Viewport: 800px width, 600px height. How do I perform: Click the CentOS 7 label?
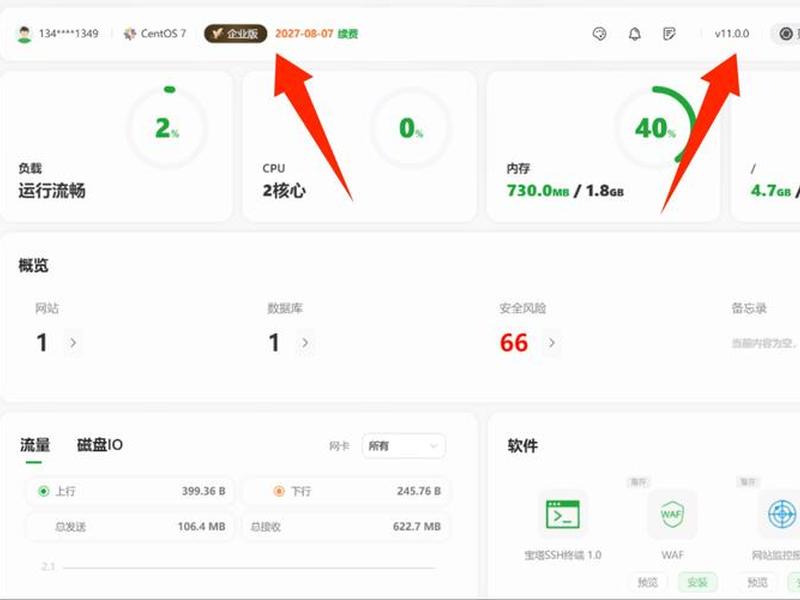tap(163, 34)
